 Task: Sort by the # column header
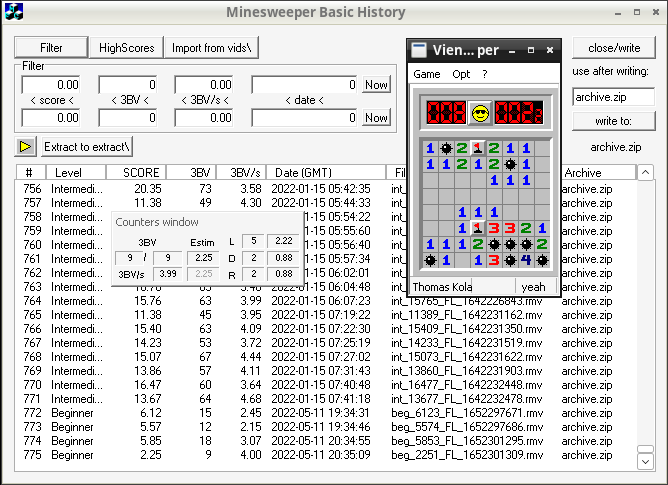(31, 173)
